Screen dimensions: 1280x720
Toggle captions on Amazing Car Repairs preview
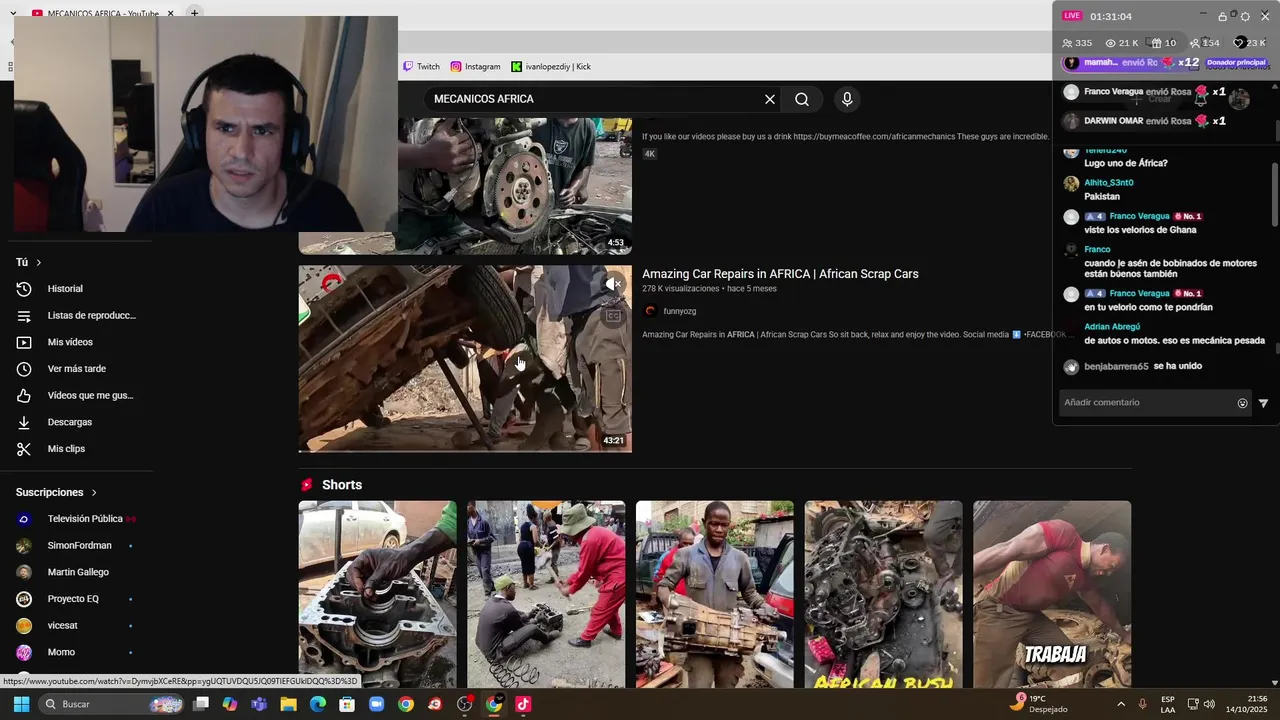click(x=614, y=316)
